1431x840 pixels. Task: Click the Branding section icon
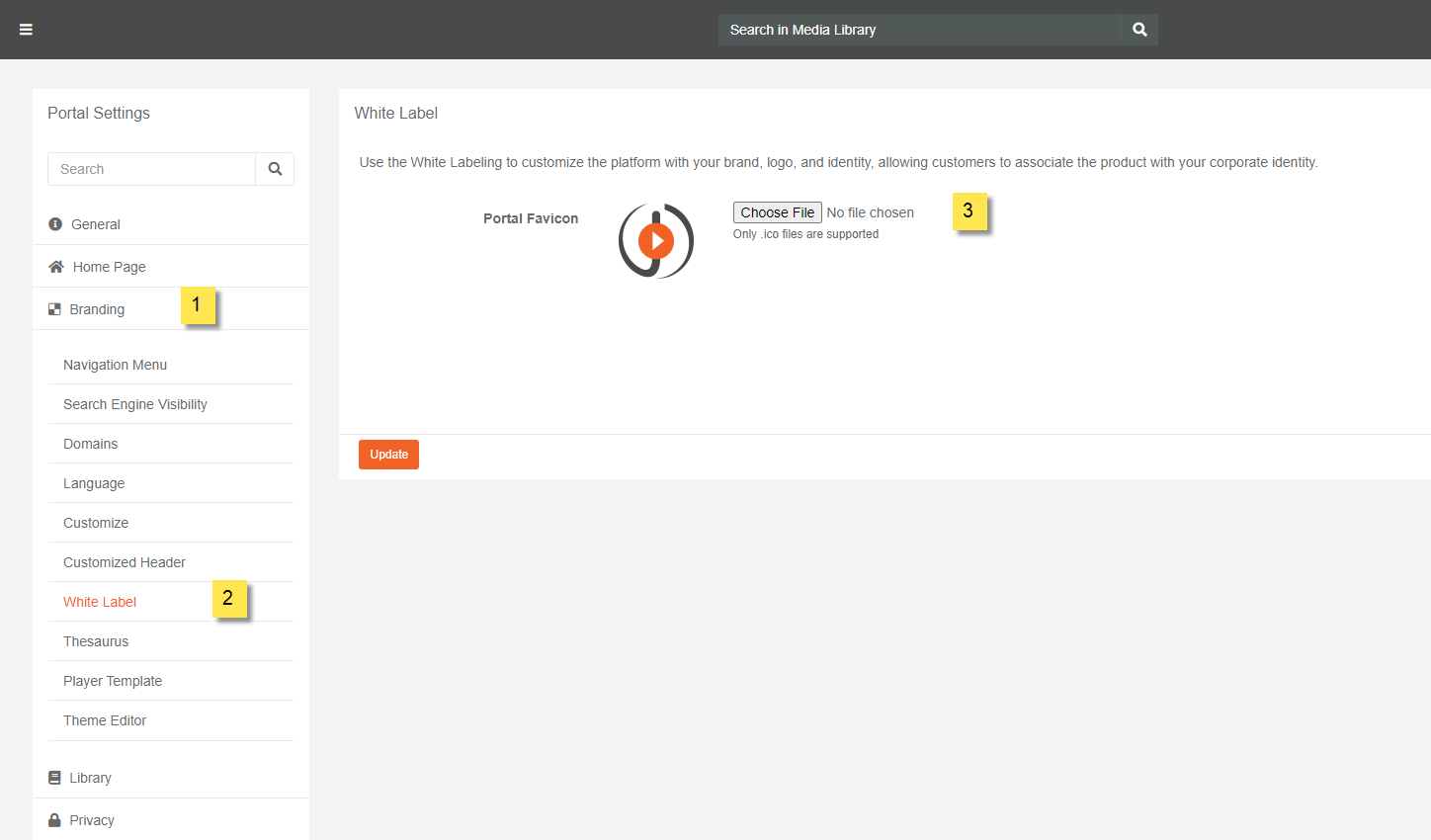[x=54, y=307]
